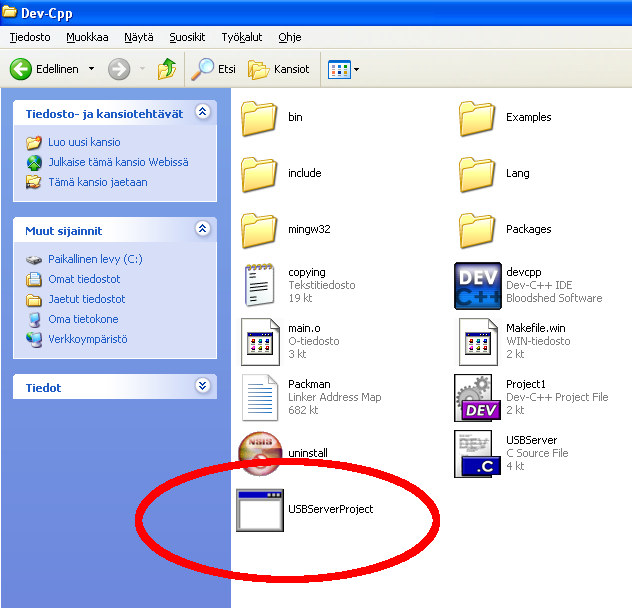Screen dimensions: 632x608
Task: Click the globe icon beside Julkaise tämä kansio
Action: tap(34, 162)
